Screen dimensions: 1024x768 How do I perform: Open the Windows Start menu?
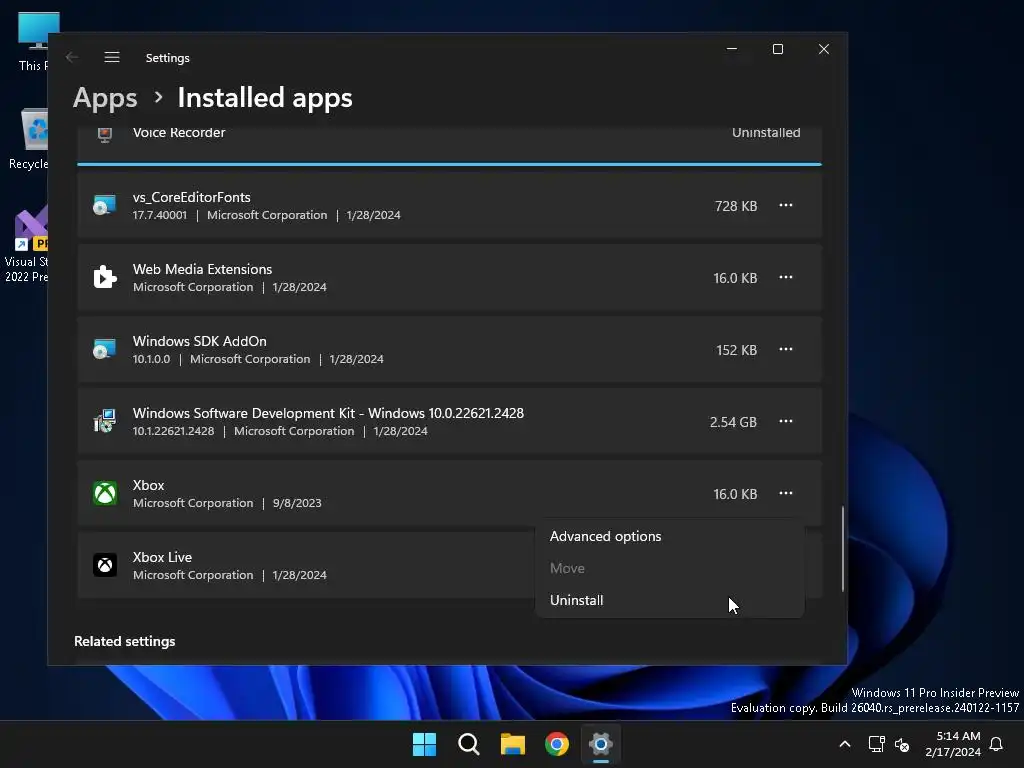(x=424, y=744)
